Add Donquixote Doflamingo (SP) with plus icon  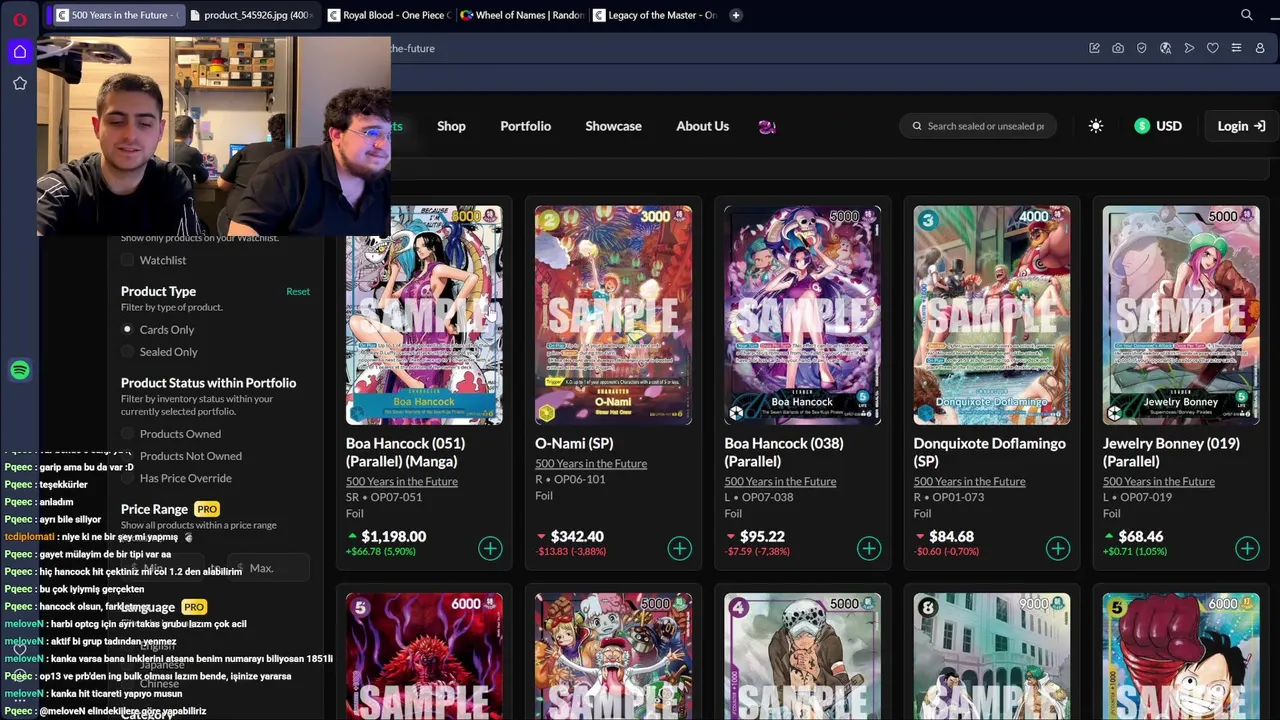(x=1058, y=548)
